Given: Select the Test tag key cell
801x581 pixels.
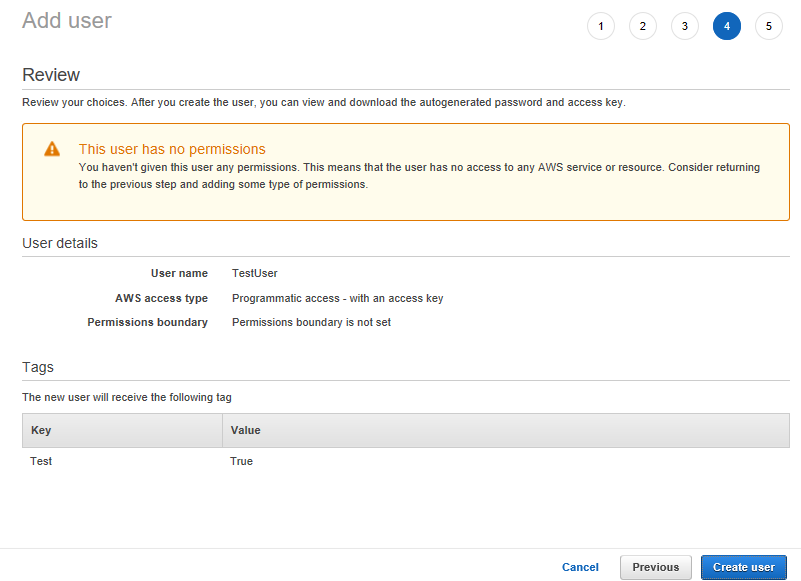Looking at the screenshot, I should pos(41,461).
